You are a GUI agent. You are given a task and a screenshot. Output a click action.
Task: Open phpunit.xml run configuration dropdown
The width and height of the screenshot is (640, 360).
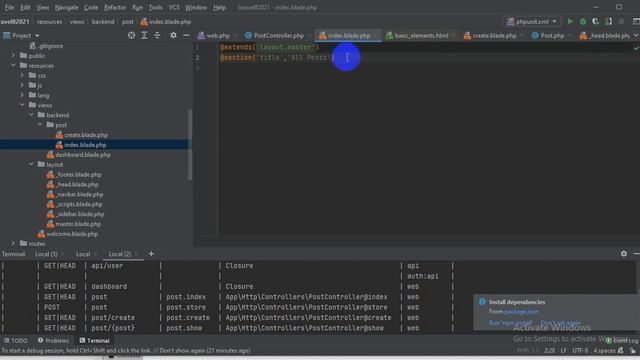pos(531,22)
